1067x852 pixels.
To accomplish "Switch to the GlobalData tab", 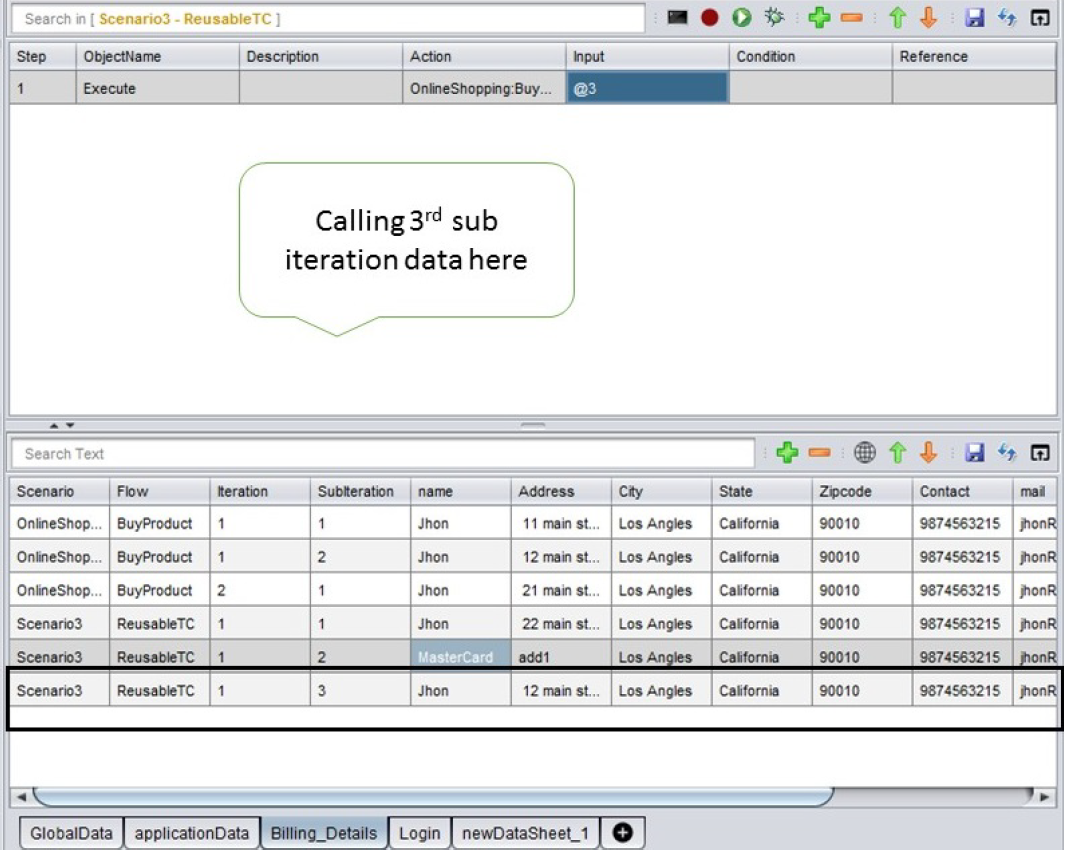I will coord(71,833).
